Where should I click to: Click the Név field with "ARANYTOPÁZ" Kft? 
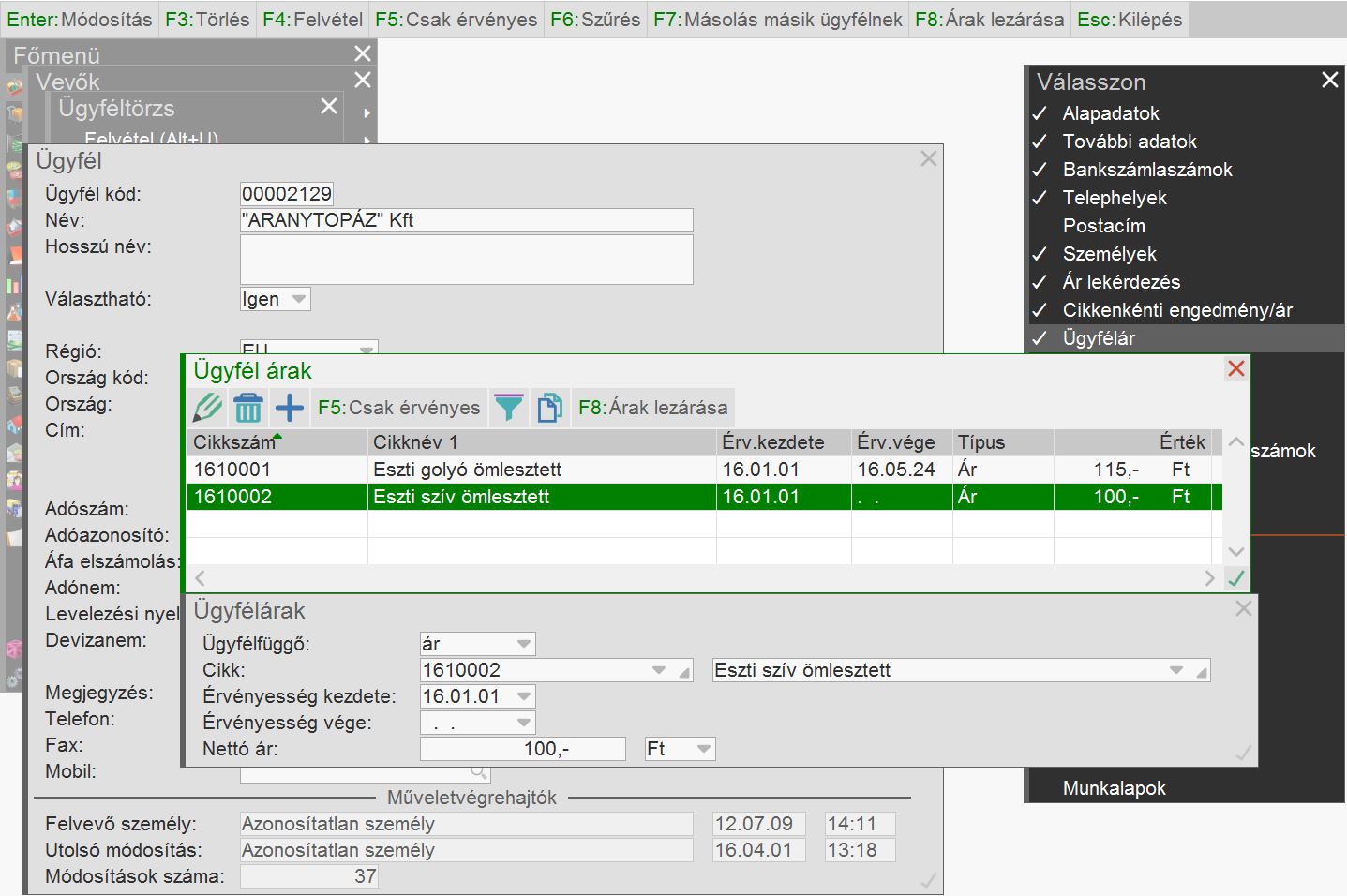[x=467, y=220]
